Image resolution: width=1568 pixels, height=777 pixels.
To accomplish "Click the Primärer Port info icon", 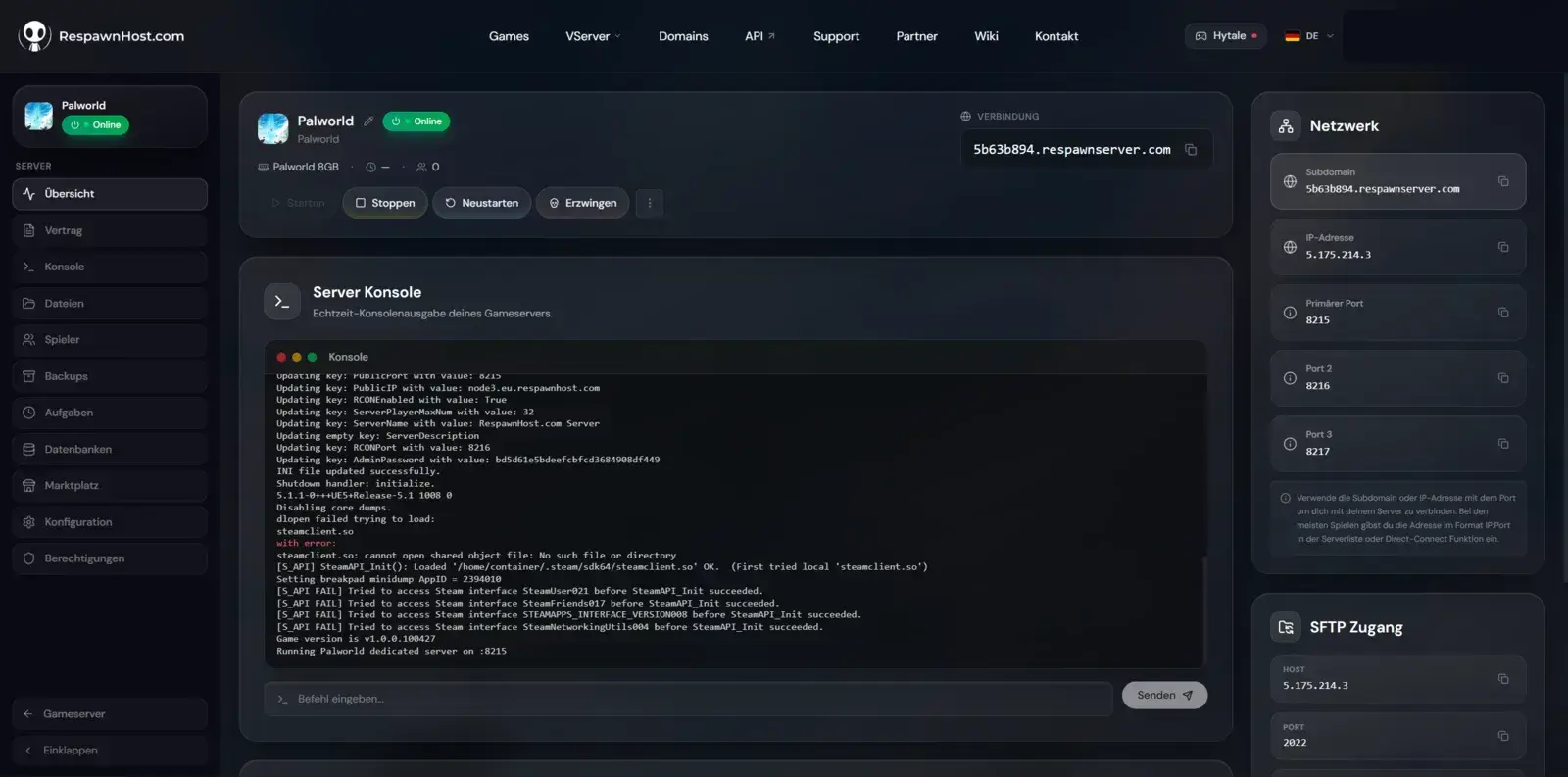I will click(1290, 313).
